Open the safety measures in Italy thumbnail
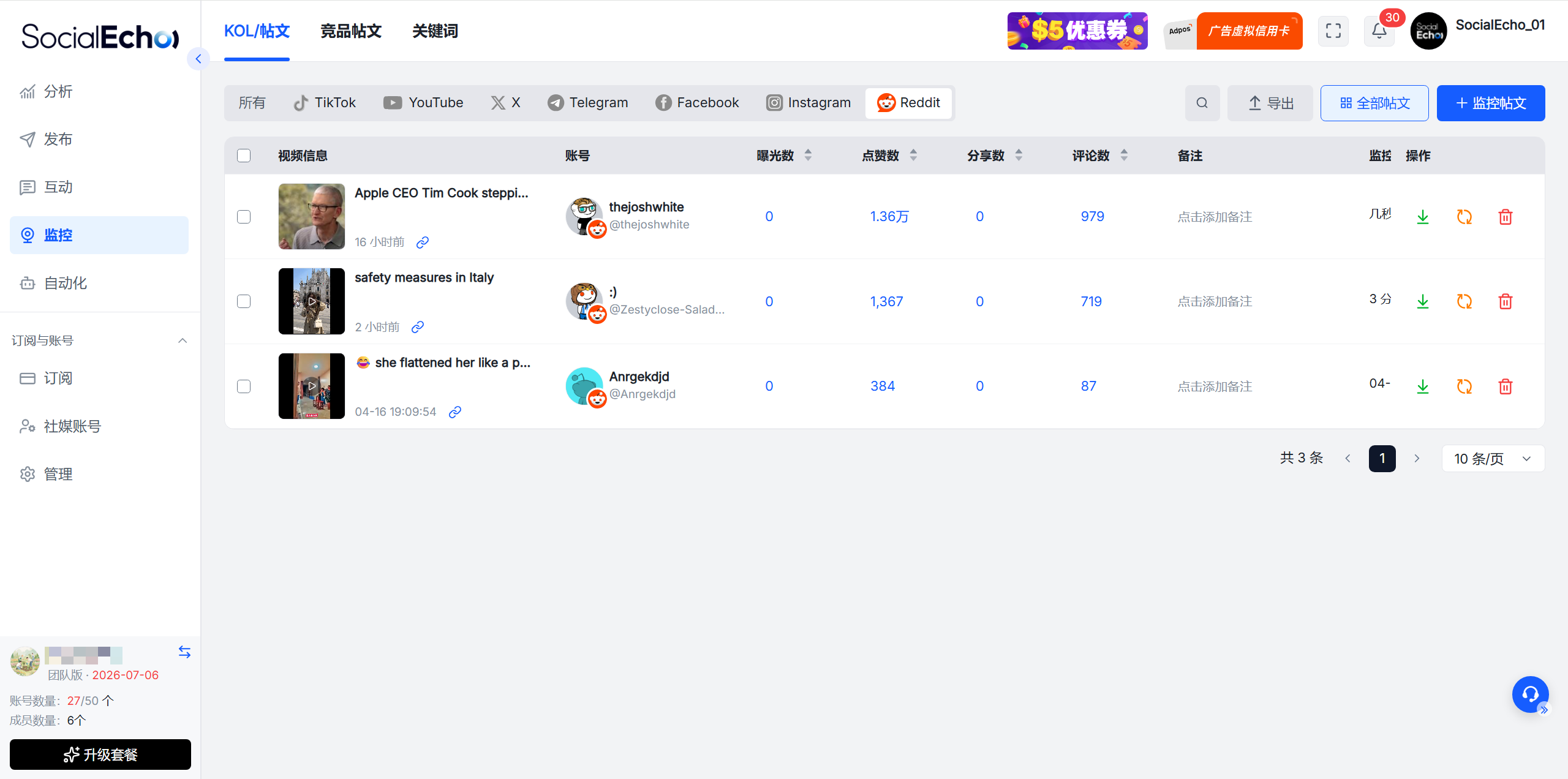 pyautogui.click(x=311, y=301)
